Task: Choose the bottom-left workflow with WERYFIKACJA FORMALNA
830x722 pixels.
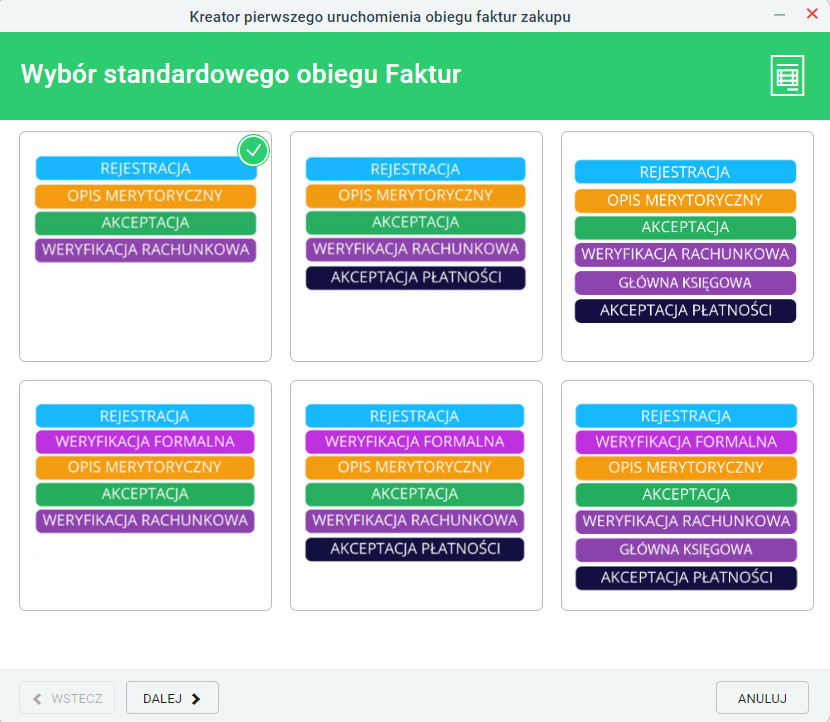Action: point(146,495)
